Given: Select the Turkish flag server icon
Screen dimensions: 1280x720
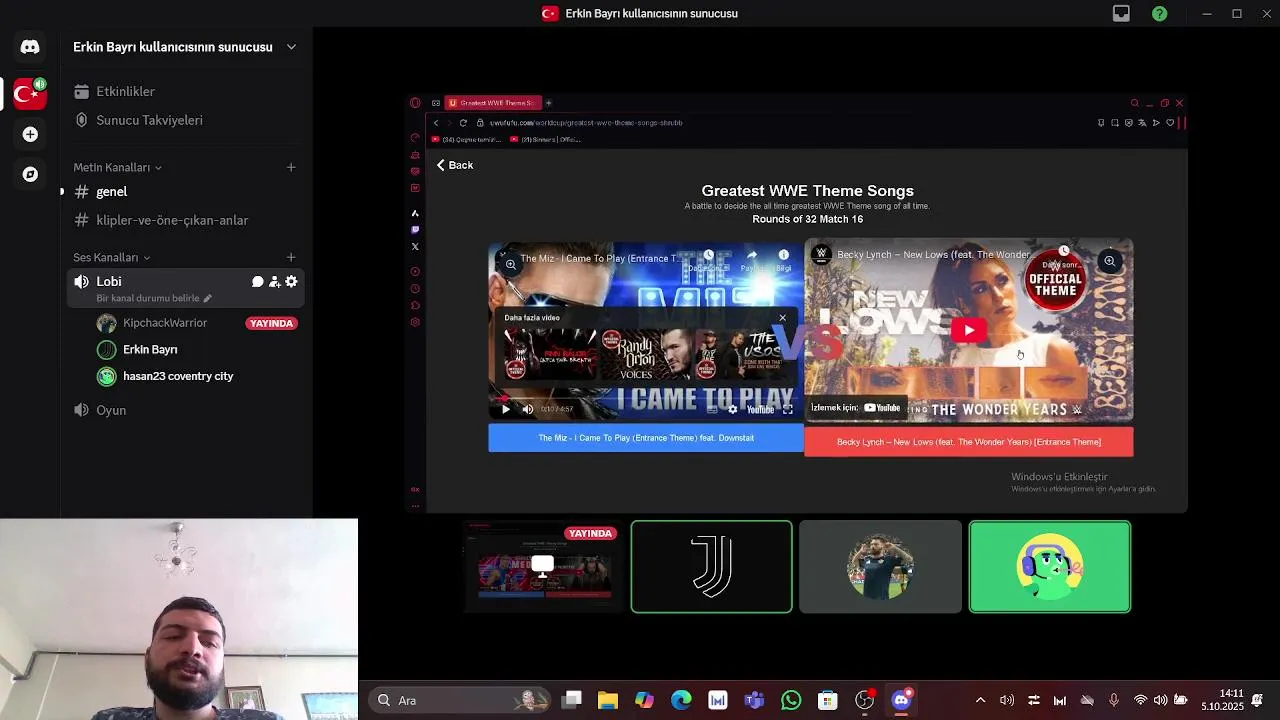Looking at the screenshot, I should click(x=30, y=94).
